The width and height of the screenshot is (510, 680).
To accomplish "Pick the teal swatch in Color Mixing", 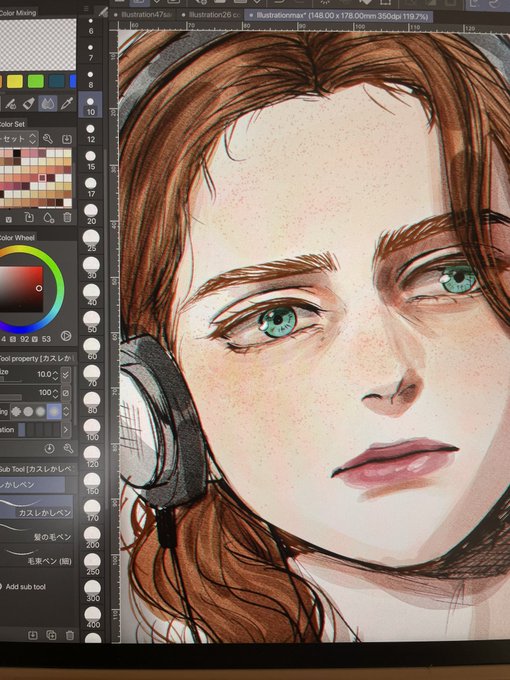I will coord(57,81).
